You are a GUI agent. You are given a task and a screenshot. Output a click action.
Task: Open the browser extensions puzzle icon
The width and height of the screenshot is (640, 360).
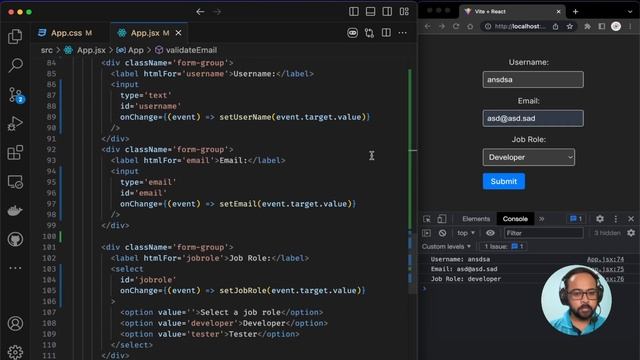(587, 27)
